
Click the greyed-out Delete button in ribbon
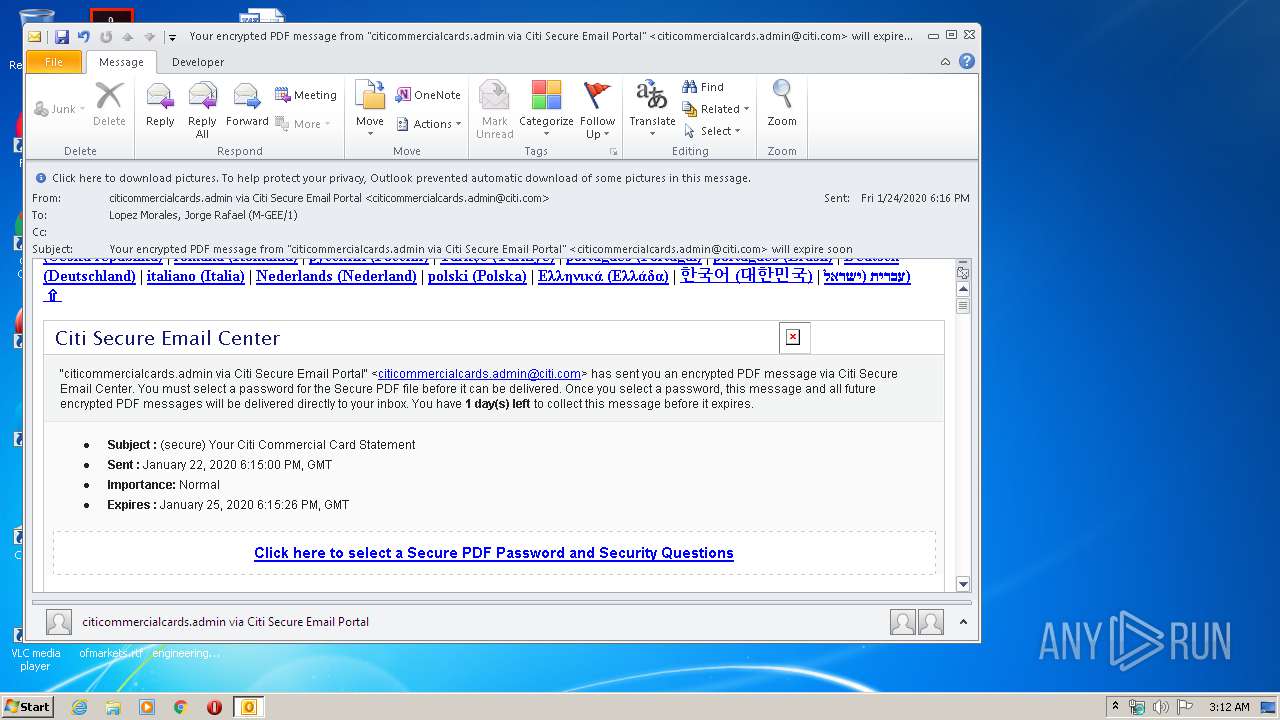pyautogui.click(x=109, y=105)
